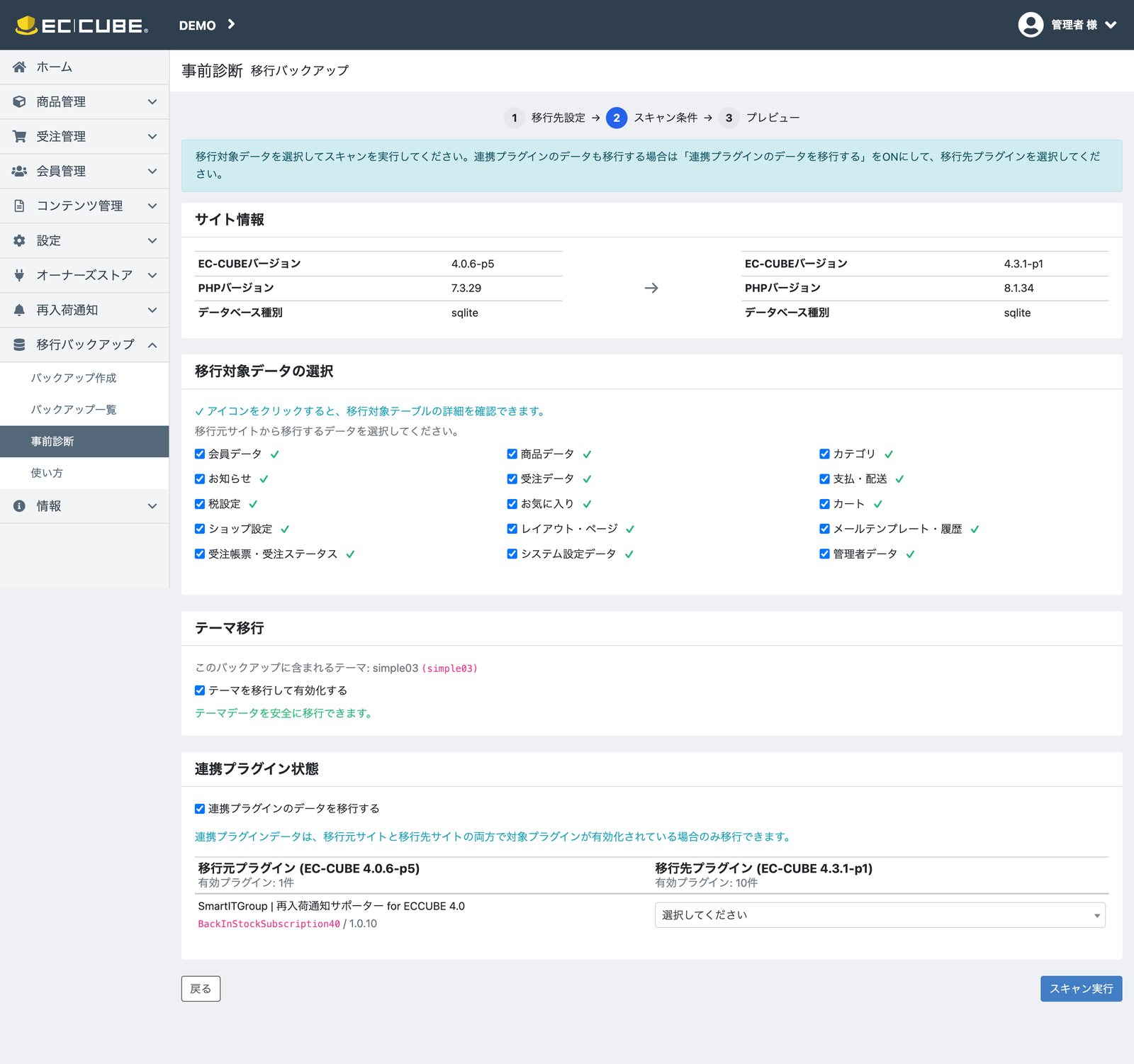Open バックアップ一覧 submenu item
Screen dimensions: 1134x1064
coord(84,410)
